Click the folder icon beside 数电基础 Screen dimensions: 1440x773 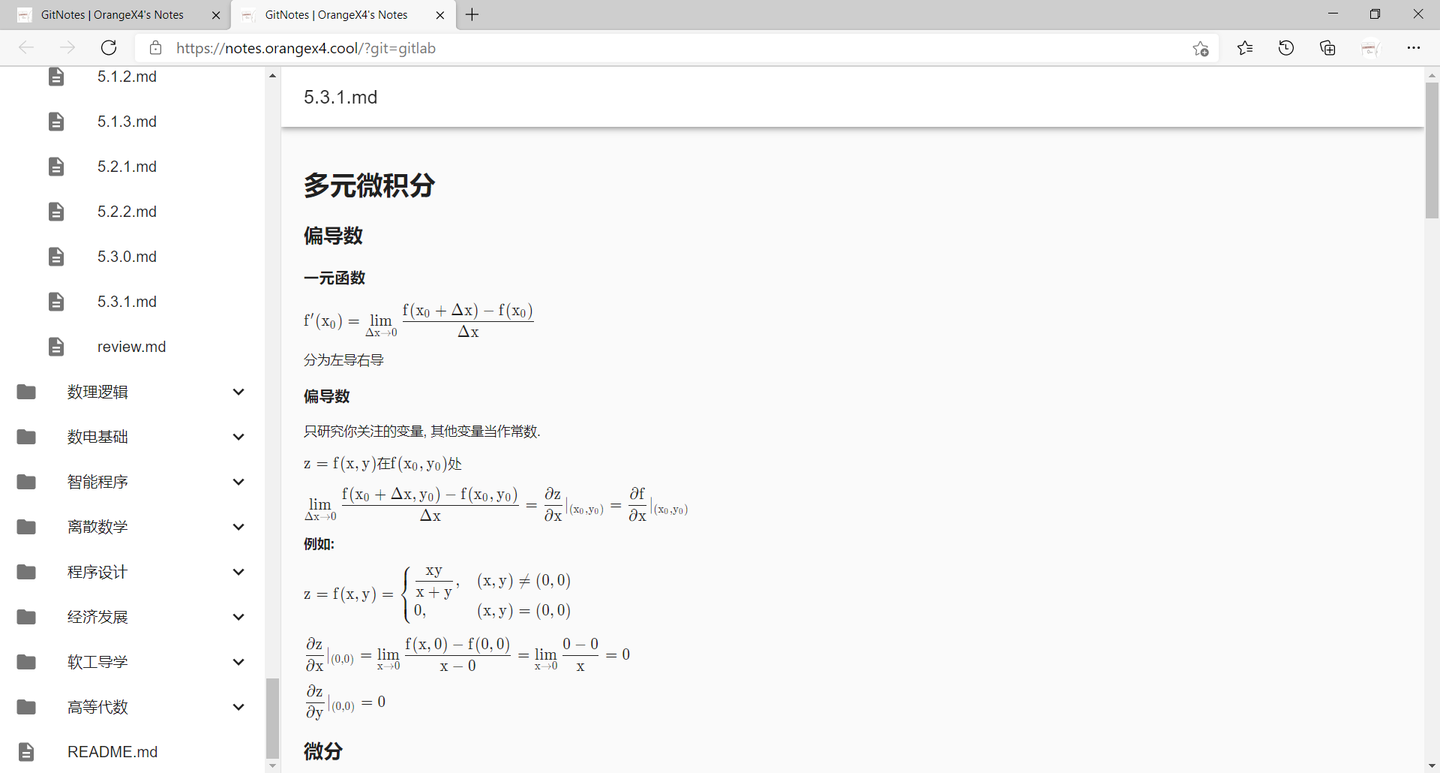25,436
